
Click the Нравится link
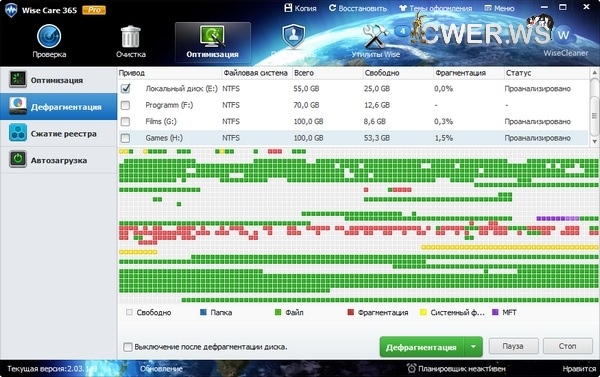(579, 369)
